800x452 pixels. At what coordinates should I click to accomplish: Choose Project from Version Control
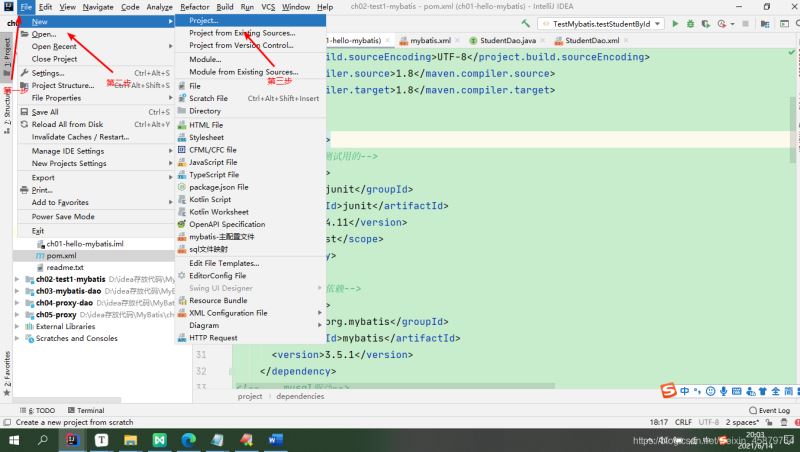coord(250,45)
